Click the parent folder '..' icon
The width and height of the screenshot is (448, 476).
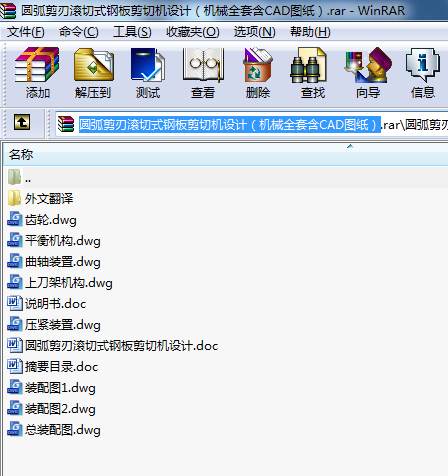coord(14,177)
